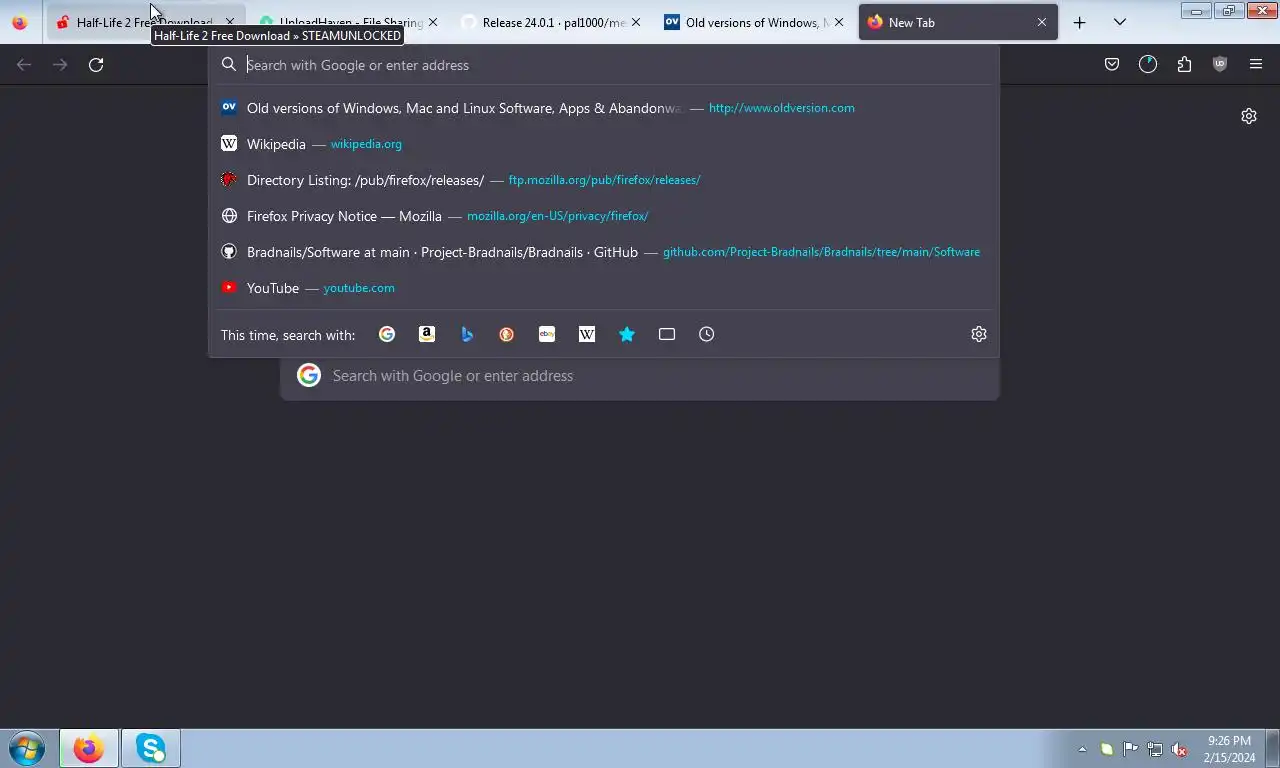Close the Release 24.0.1 tab
The image size is (1280, 768).
point(636,22)
